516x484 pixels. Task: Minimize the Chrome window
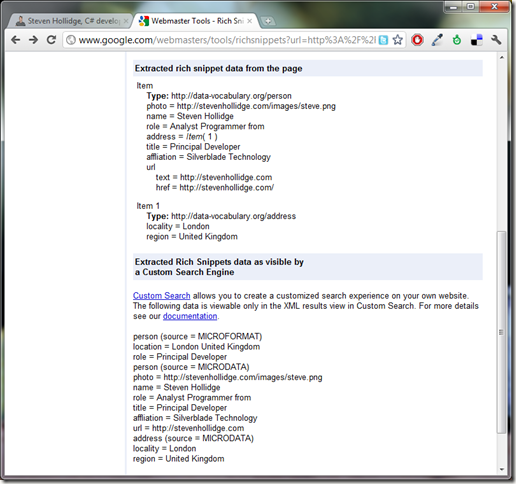pyautogui.click(x=454, y=7)
